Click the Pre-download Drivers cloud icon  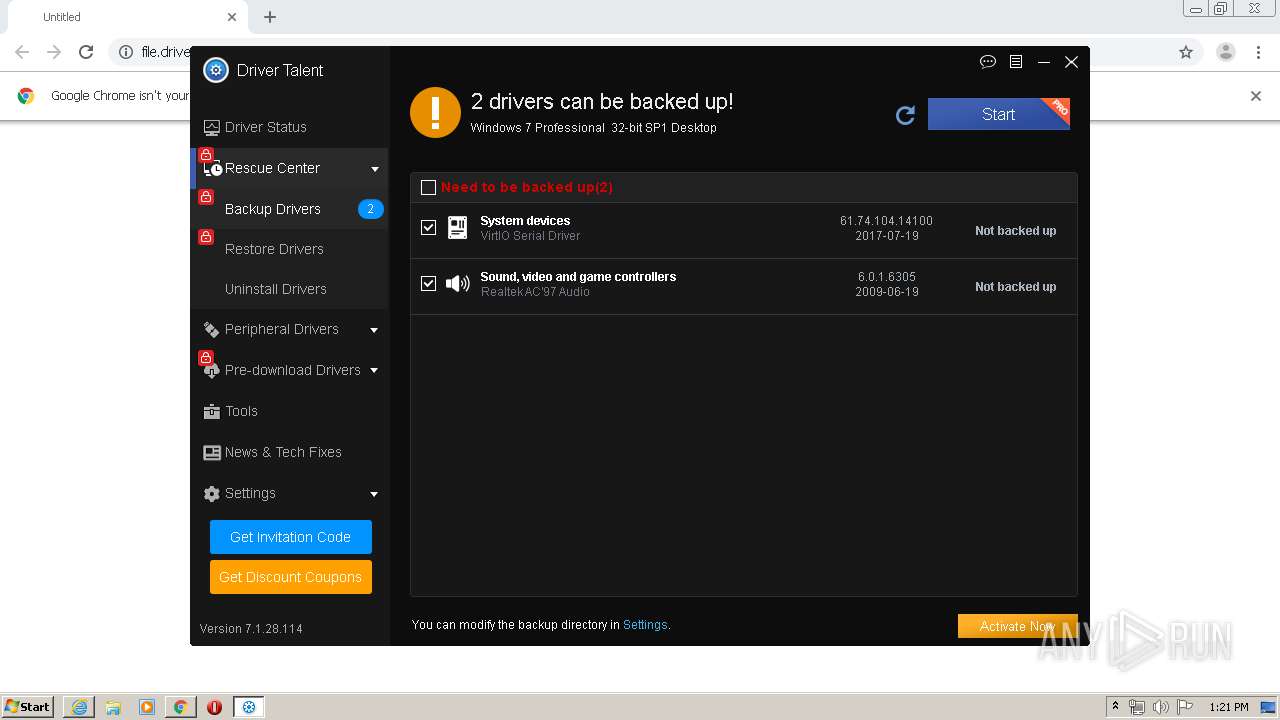pyautogui.click(x=211, y=371)
